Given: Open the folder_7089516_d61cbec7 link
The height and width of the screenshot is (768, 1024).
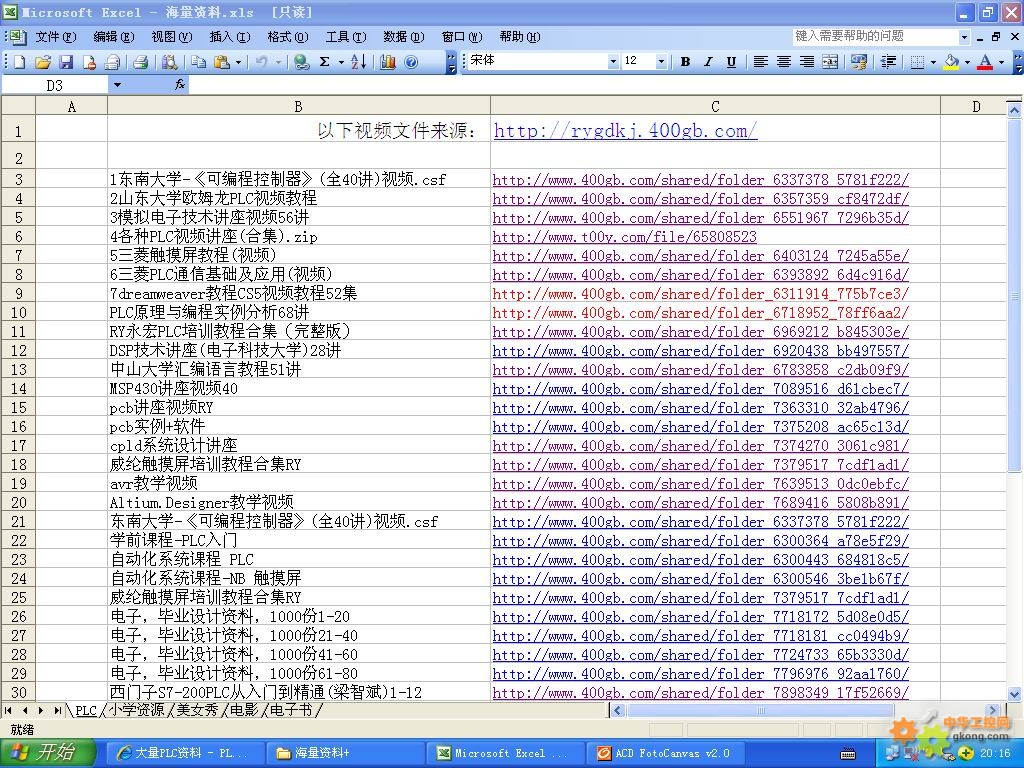Looking at the screenshot, I should (701, 389).
